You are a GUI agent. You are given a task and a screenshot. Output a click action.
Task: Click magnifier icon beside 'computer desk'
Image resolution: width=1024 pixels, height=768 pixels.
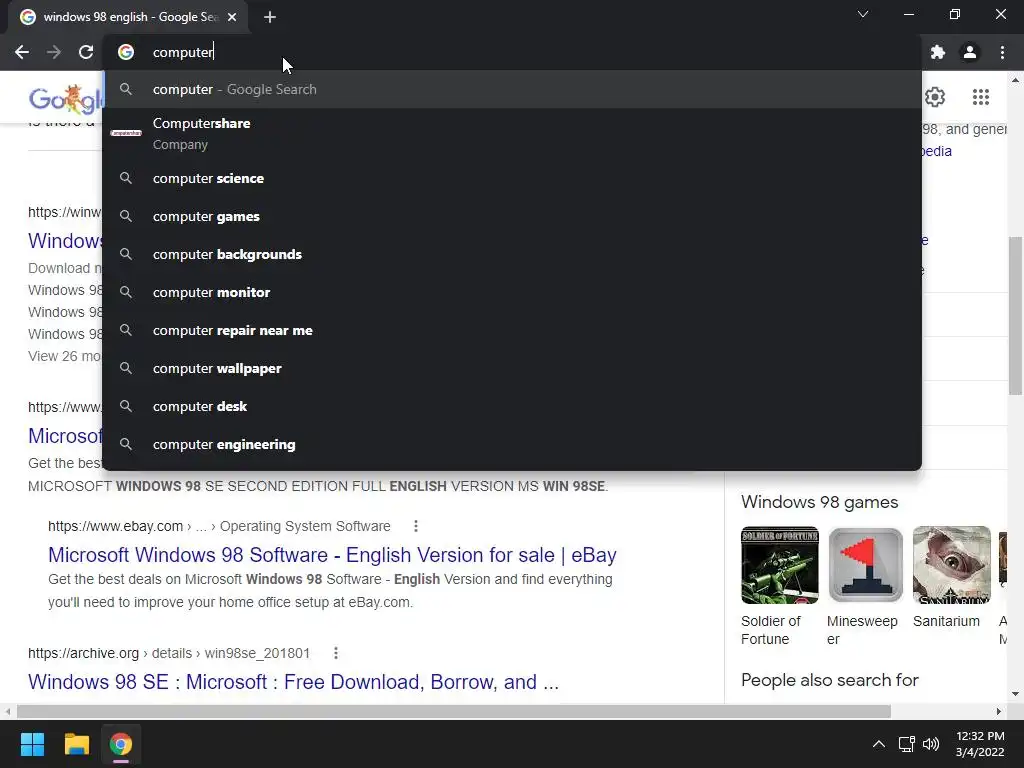[126, 406]
